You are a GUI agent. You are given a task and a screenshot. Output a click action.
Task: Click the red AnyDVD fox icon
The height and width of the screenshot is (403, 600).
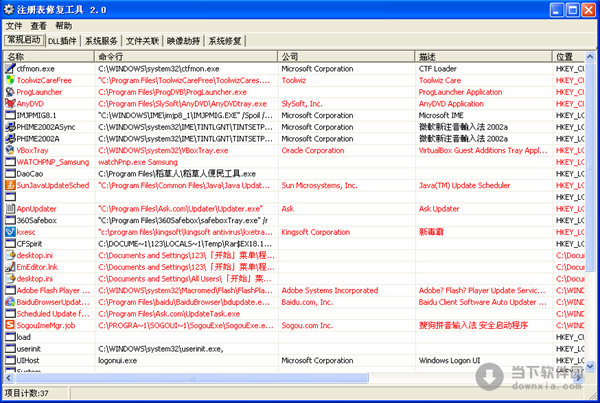(x=9, y=102)
